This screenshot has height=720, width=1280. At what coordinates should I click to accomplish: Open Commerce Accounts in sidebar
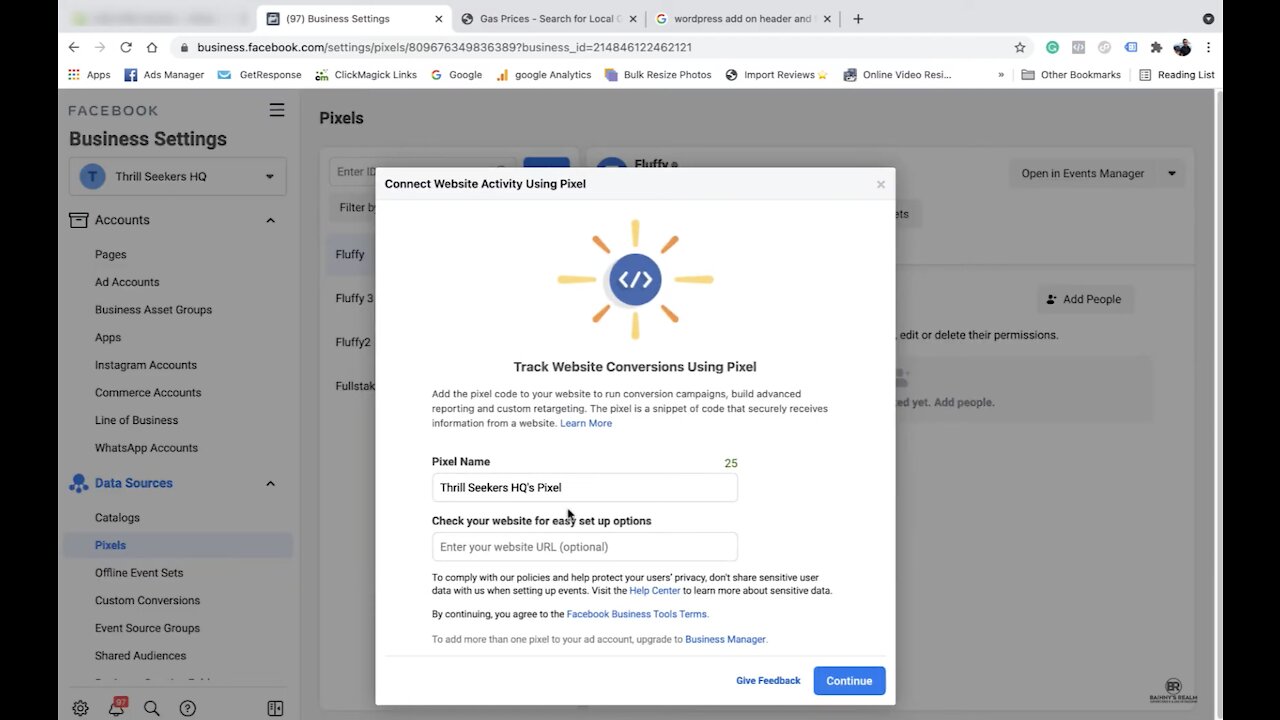pos(148,393)
